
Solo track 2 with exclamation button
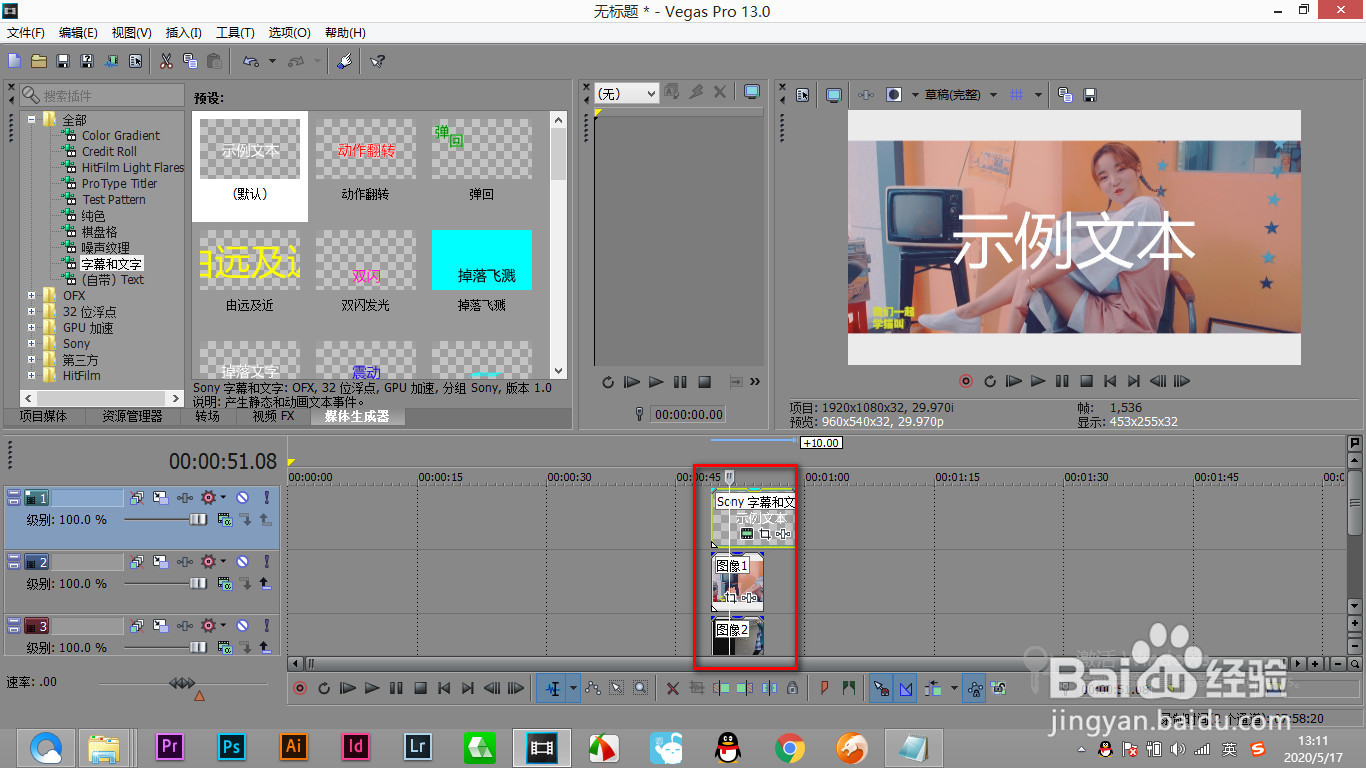[x=266, y=561]
